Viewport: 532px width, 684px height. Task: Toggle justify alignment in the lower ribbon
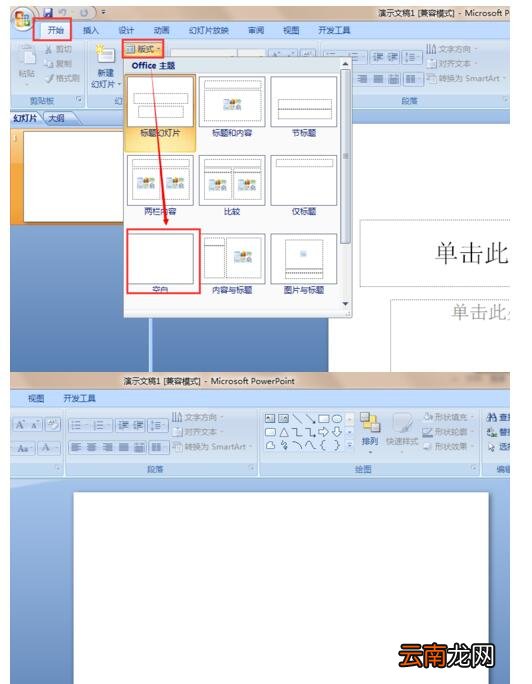[x=123, y=447]
